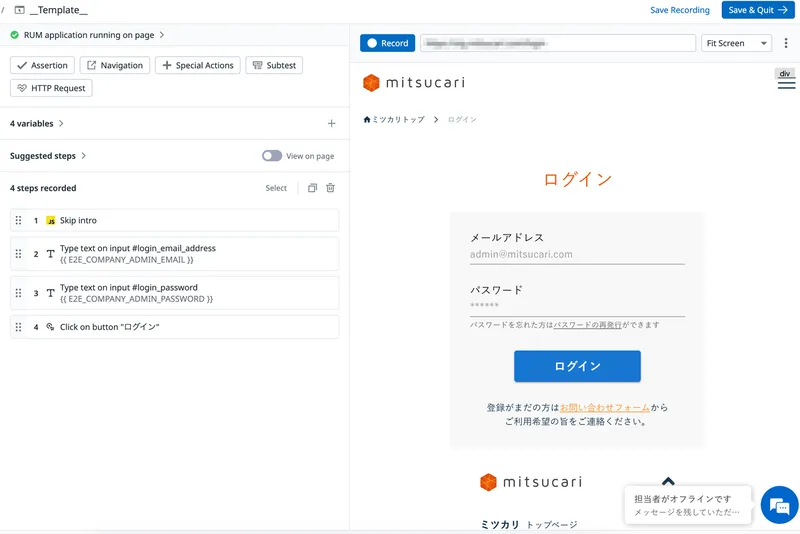Select step 4 Click on button ログイン
Screen dimensions: 800x534
click(x=175, y=327)
